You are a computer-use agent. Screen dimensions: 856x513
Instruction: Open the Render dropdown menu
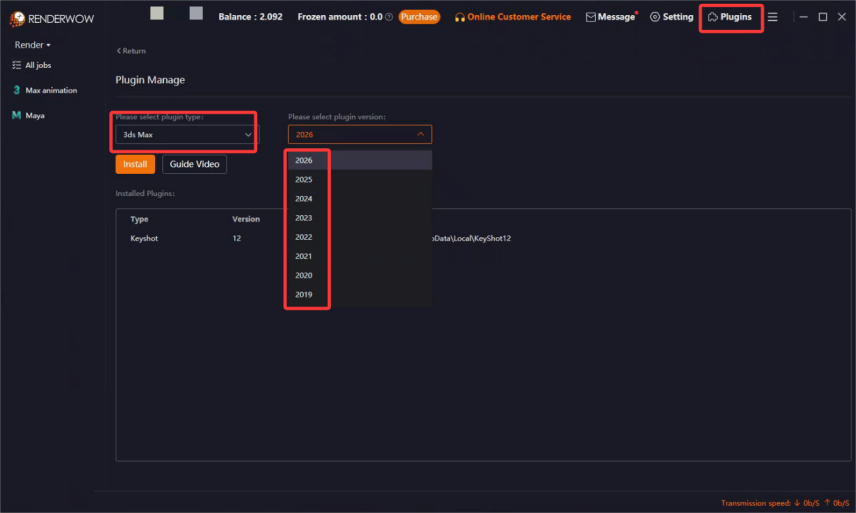32,45
